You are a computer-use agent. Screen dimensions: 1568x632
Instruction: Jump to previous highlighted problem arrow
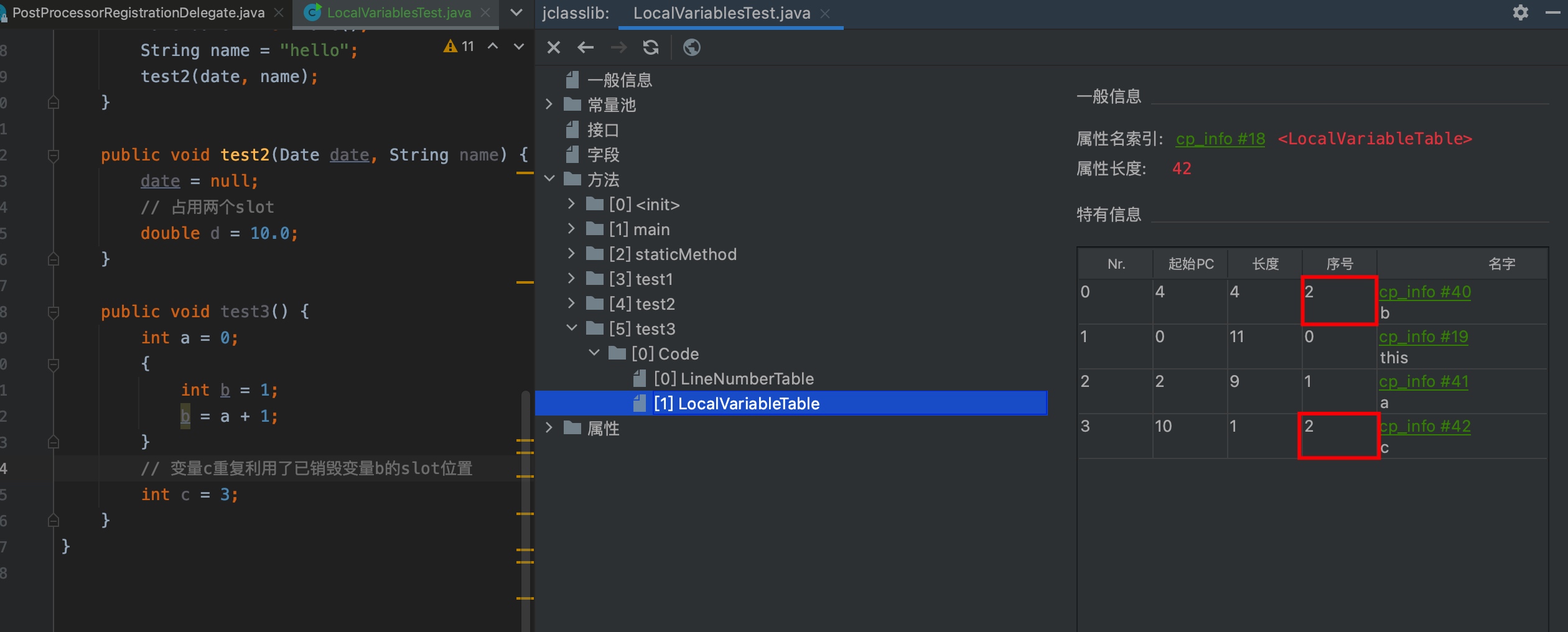tap(493, 47)
